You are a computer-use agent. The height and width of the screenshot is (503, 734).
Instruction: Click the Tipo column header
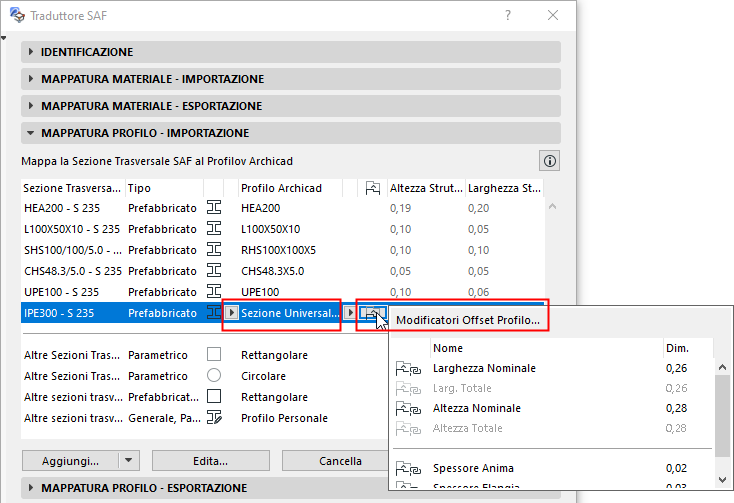coord(164,188)
